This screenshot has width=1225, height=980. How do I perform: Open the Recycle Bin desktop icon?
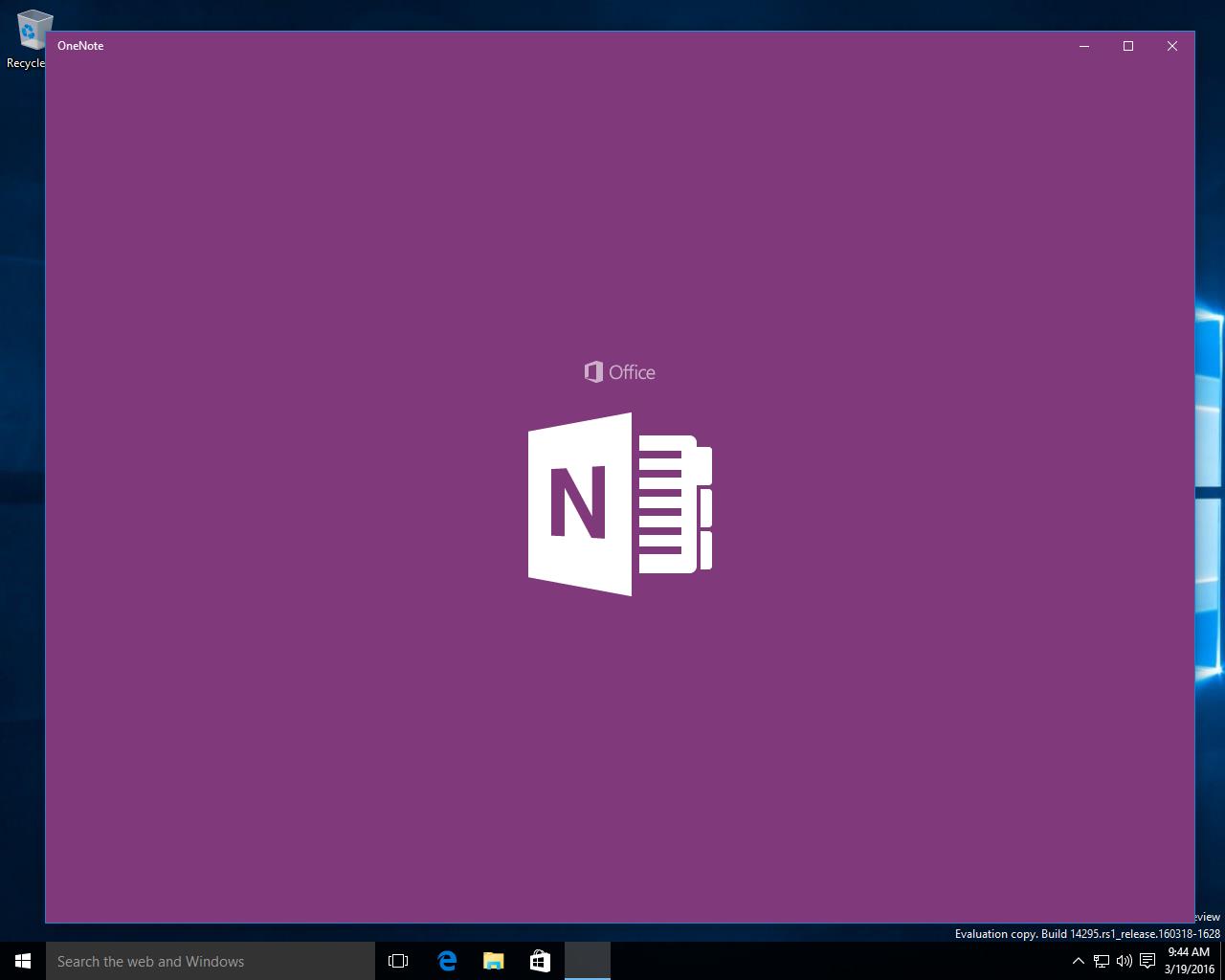pos(29,38)
